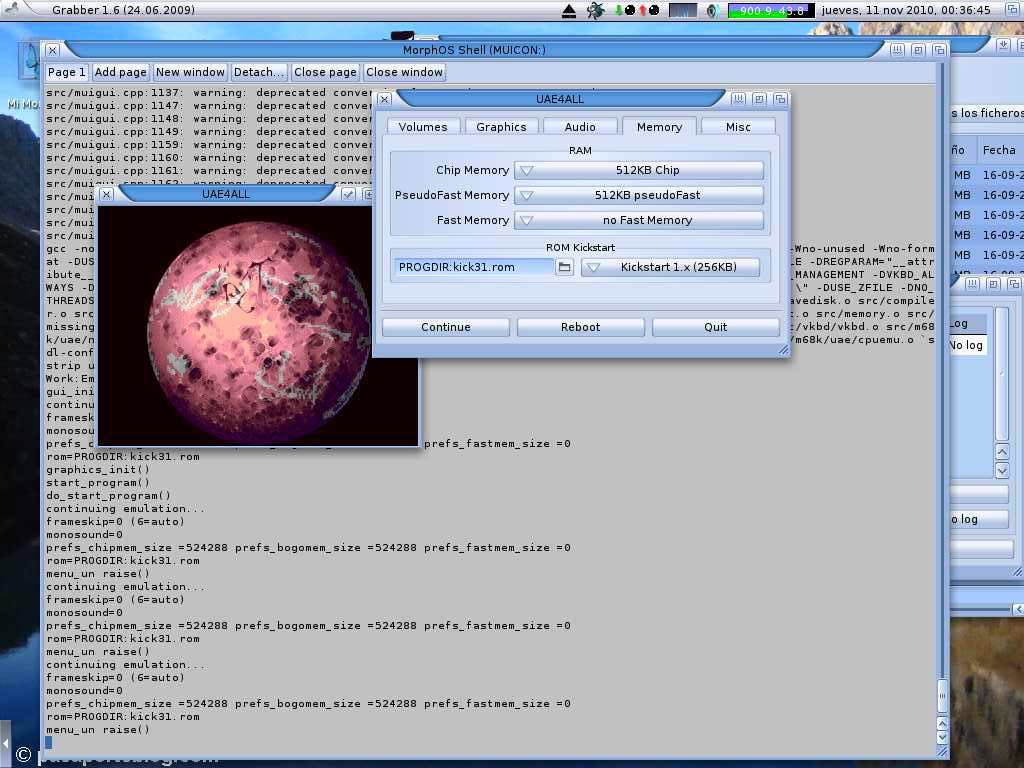Image resolution: width=1024 pixels, height=768 pixels.
Task: Click the ROM path field PROGDIR:kick31.rom
Action: (473, 267)
